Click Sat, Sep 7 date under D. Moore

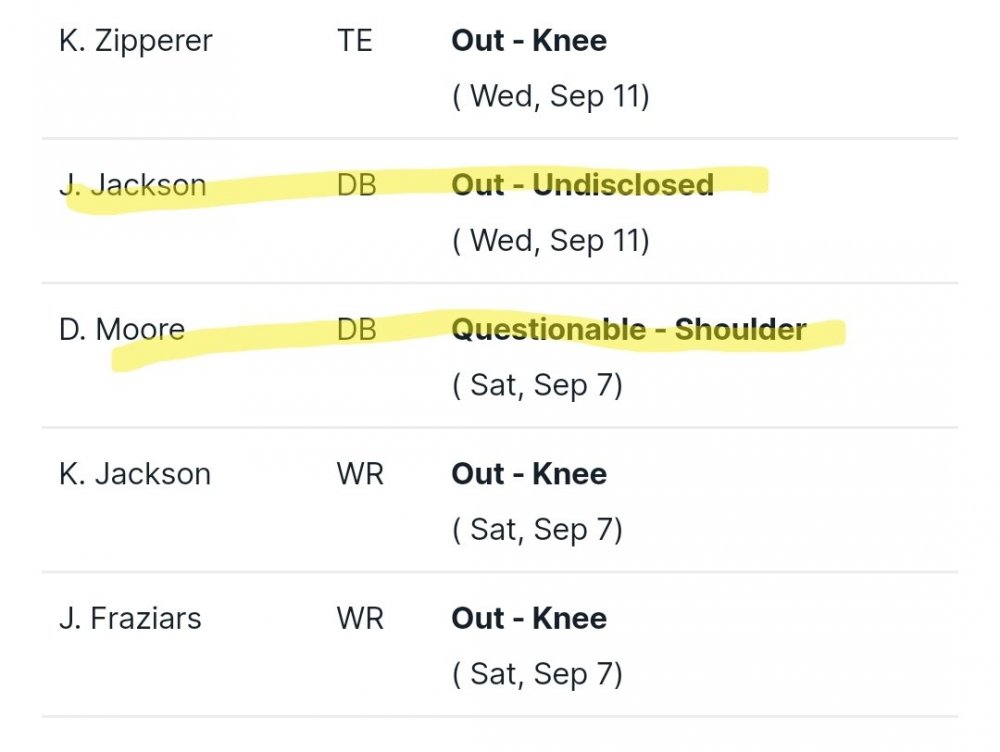[x=538, y=385]
